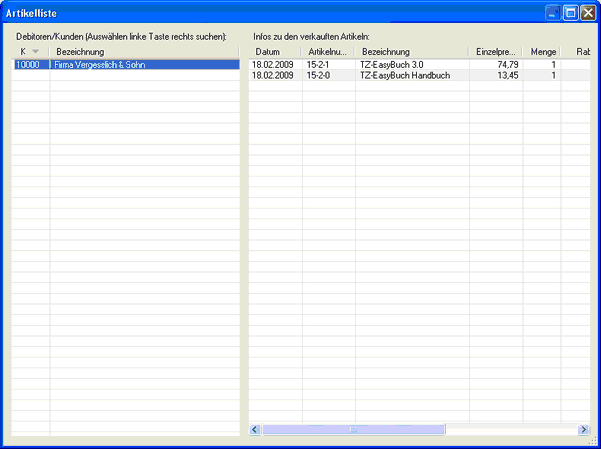
Task: Maximize the Artikelliste window
Action: pyautogui.click(x=570, y=13)
